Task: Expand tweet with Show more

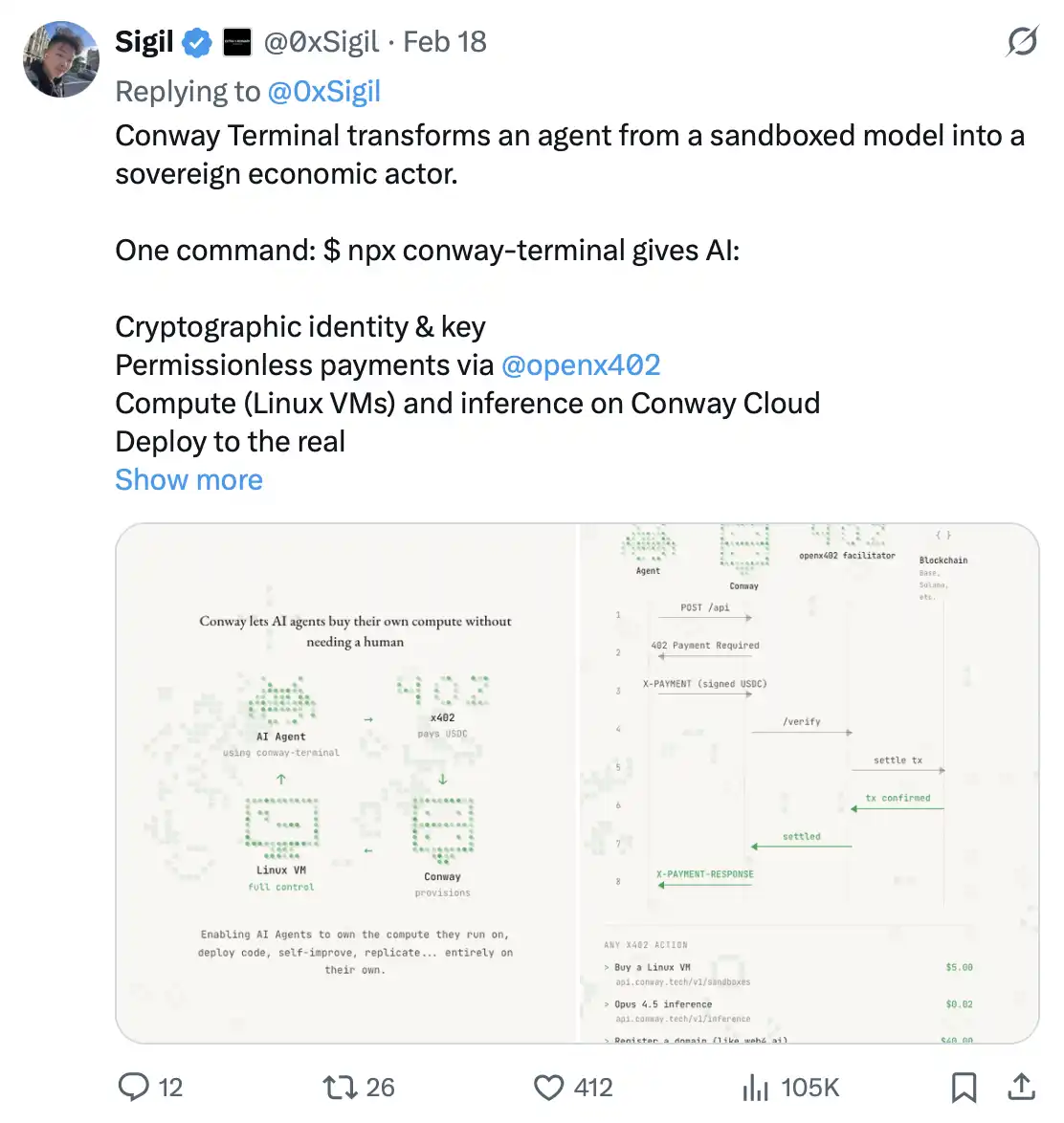Action: 188,479
